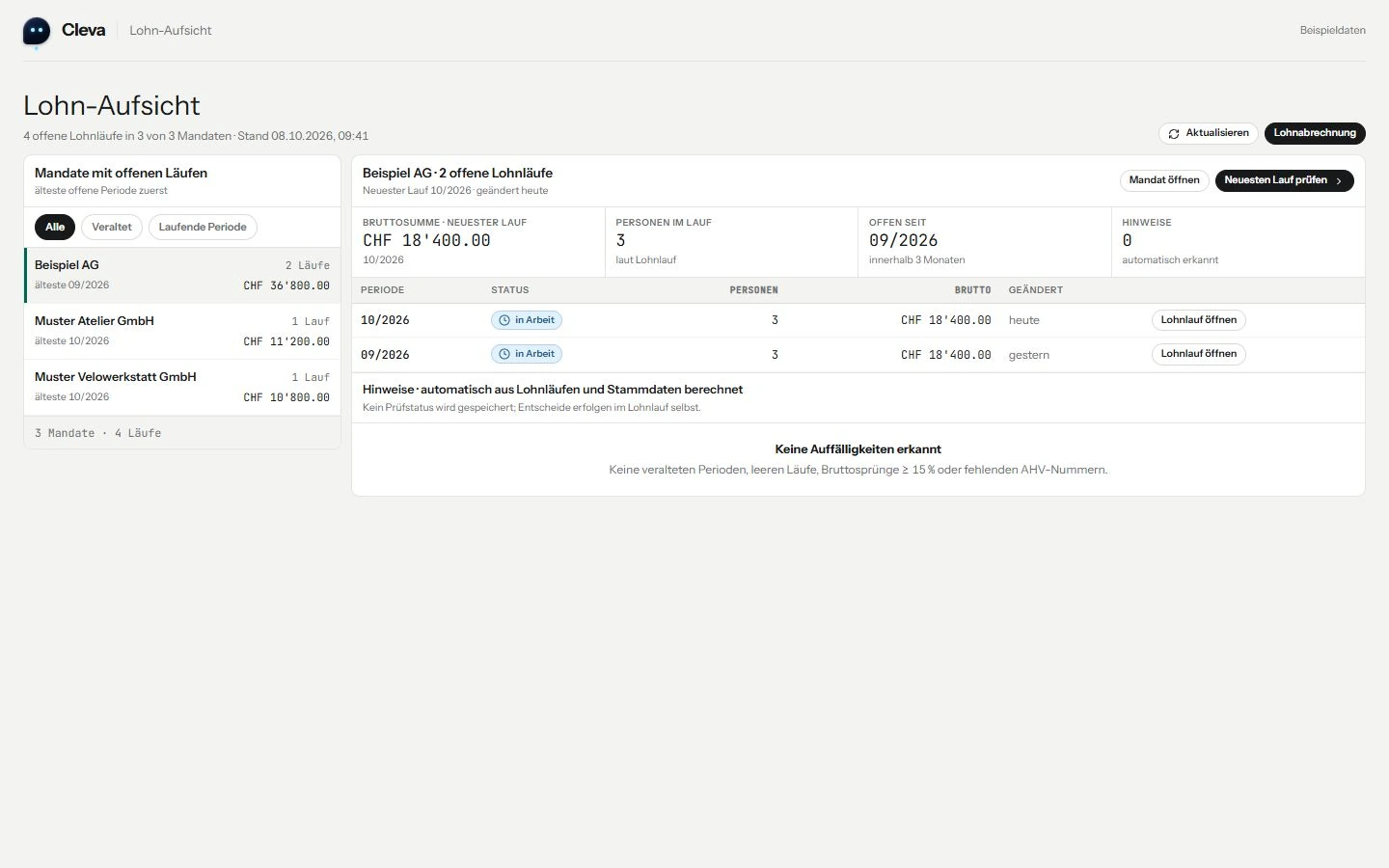This screenshot has width=1389, height=868.
Task: Open the Lohnlauf for period 10/2026
Action: (1199, 320)
